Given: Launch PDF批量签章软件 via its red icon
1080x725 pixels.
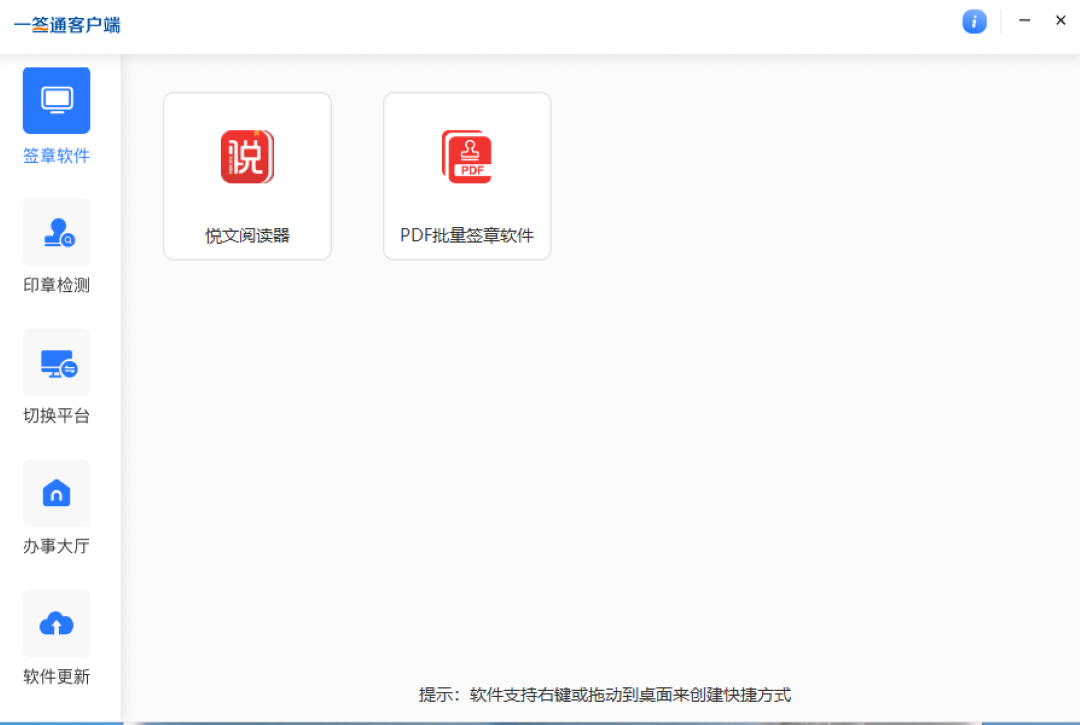Looking at the screenshot, I should click(466, 156).
